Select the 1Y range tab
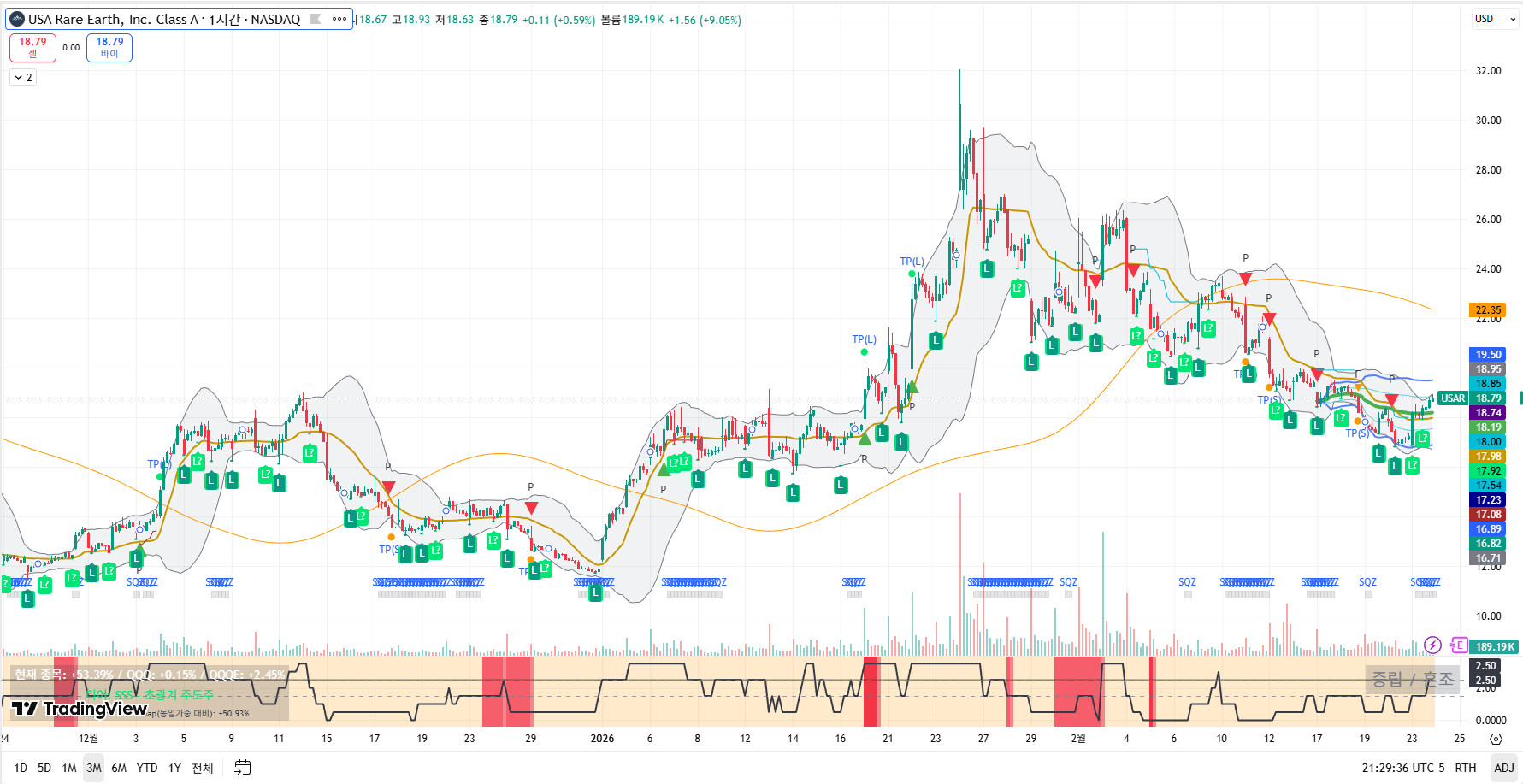This screenshot has width=1523, height=784. [x=174, y=768]
